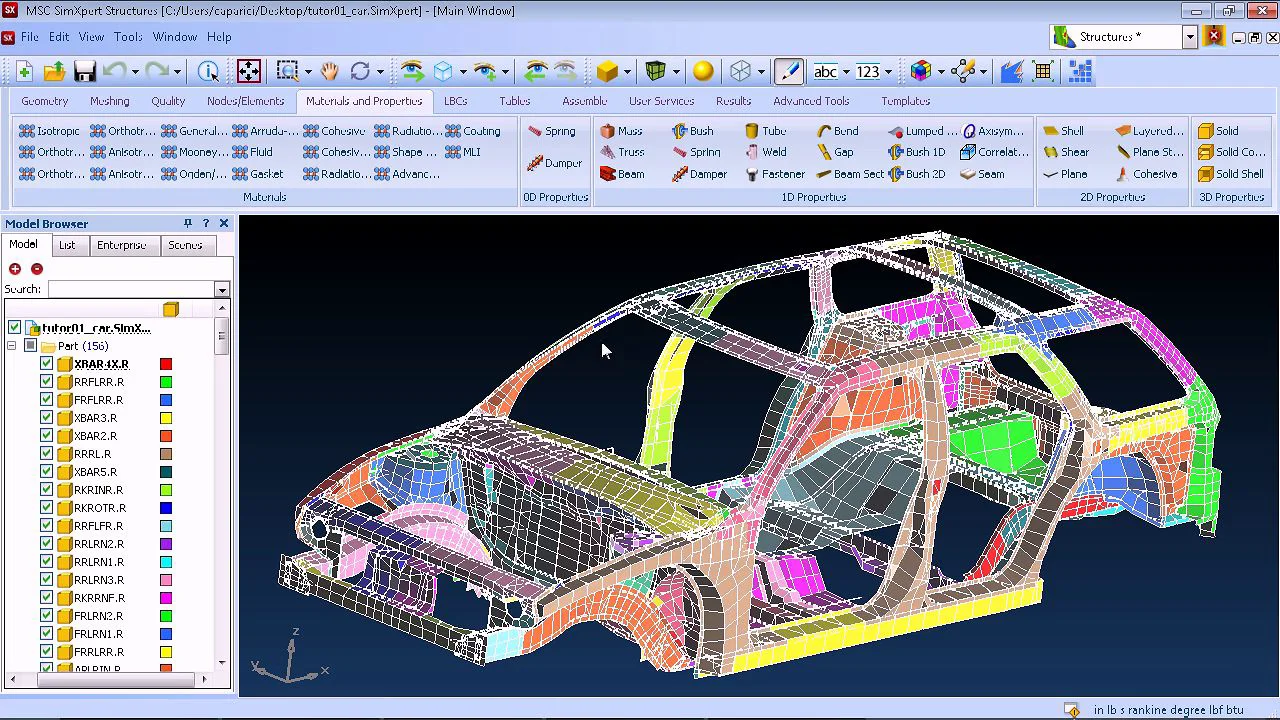Click the Open folder toolbar icon
The height and width of the screenshot is (720, 1280).
point(54,71)
